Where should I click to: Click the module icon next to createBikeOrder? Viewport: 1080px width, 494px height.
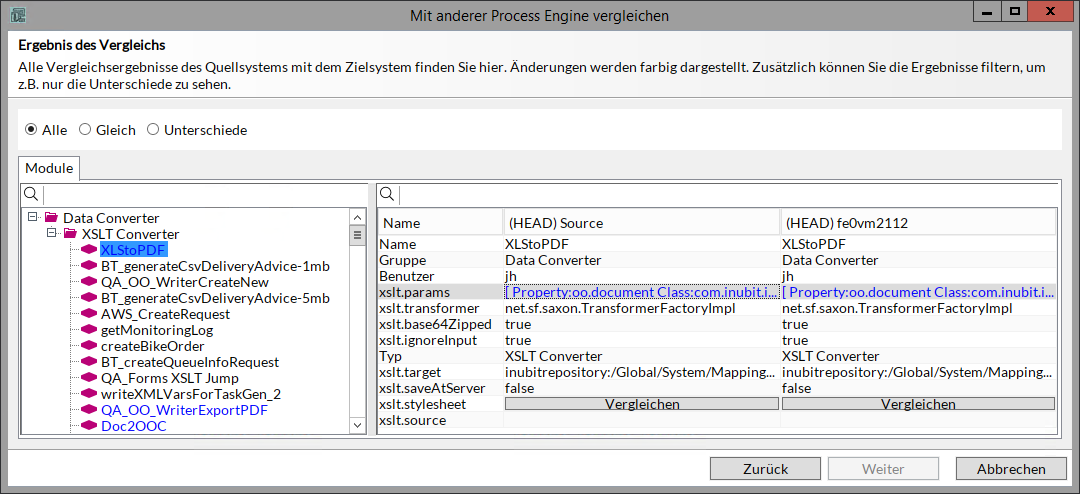tap(88, 346)
